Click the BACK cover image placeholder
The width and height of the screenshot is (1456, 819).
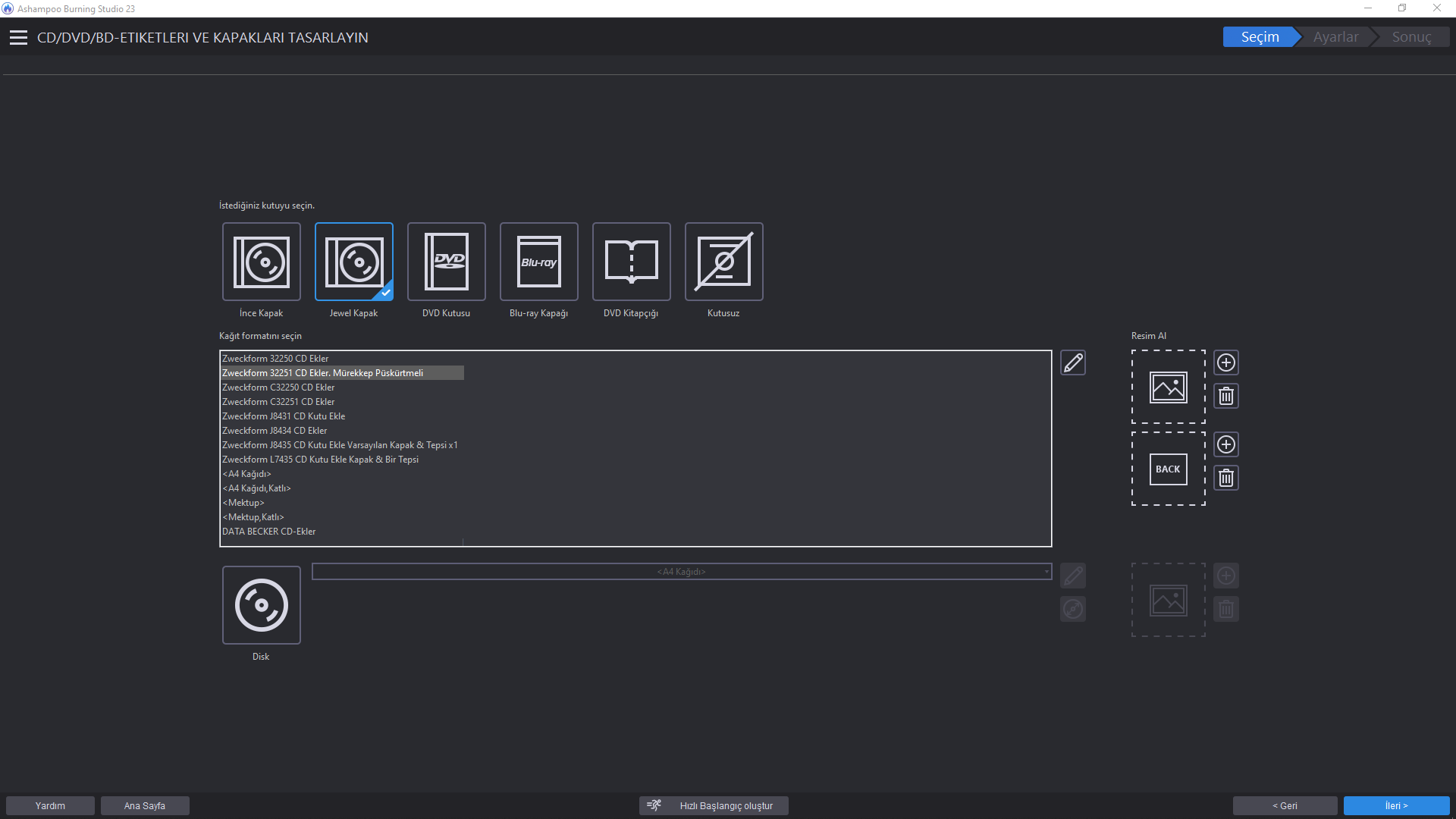pyautogui.click(x=1169, y=469)
